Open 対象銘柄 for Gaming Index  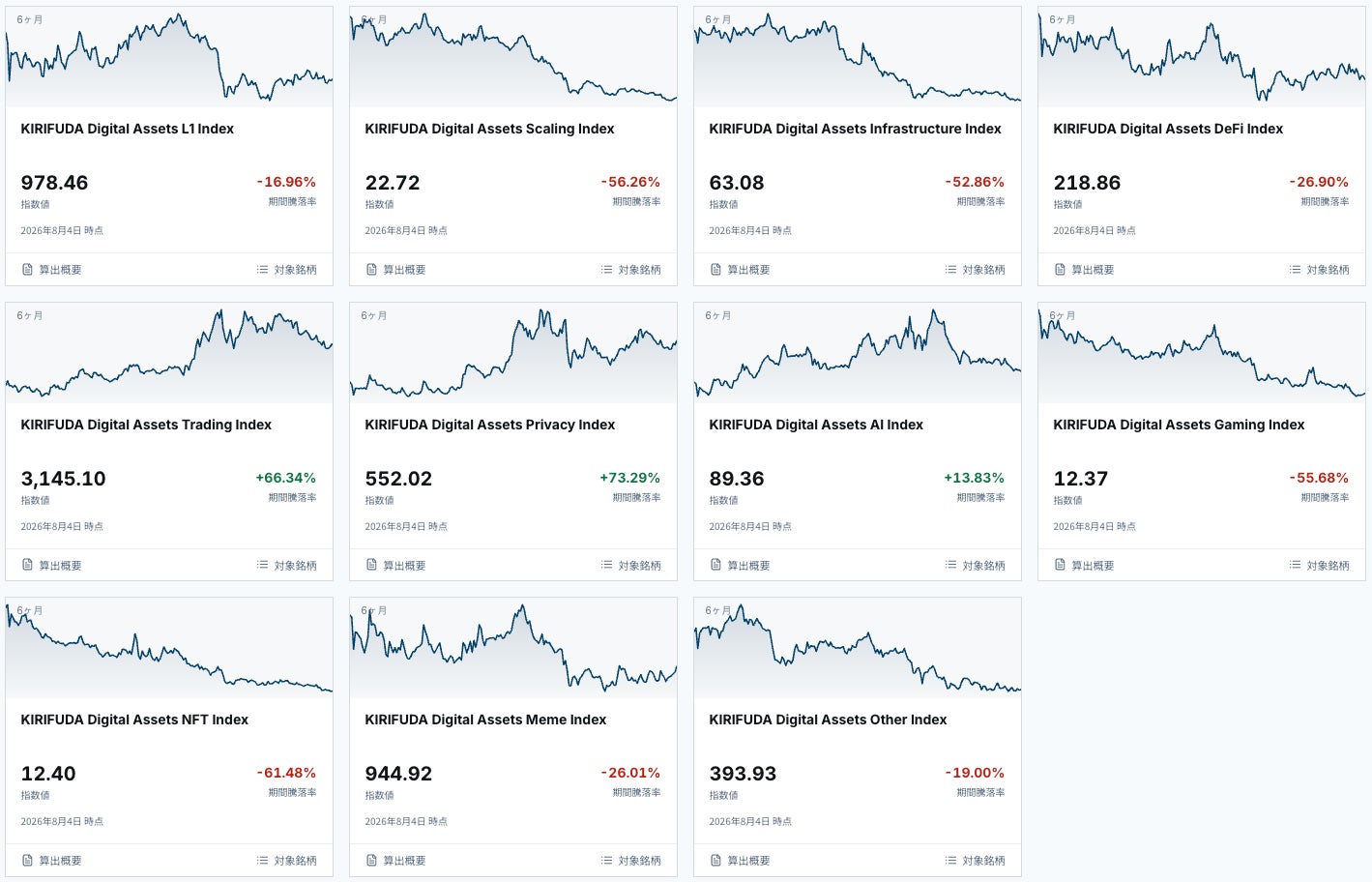tap(1319, 565)
